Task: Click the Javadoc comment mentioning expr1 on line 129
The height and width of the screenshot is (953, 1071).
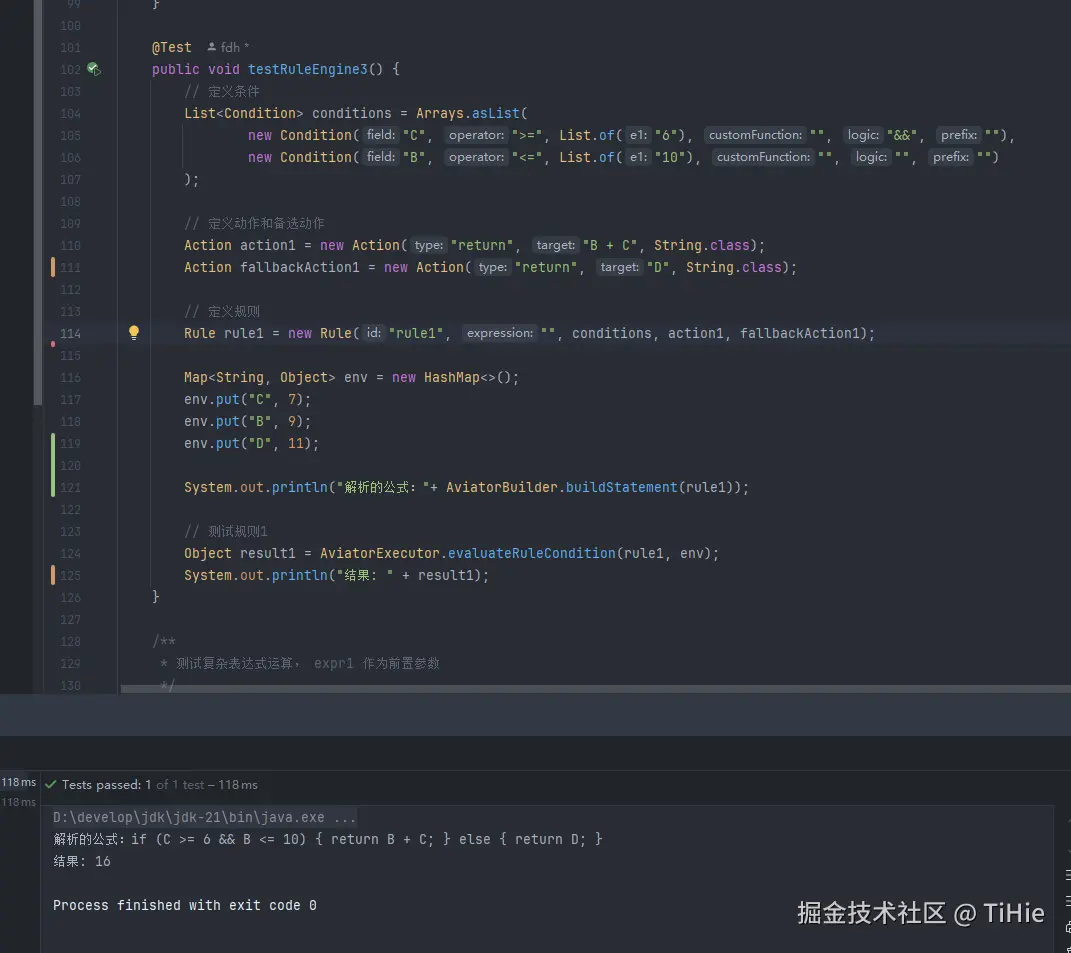Action: [x=299, y=663]
